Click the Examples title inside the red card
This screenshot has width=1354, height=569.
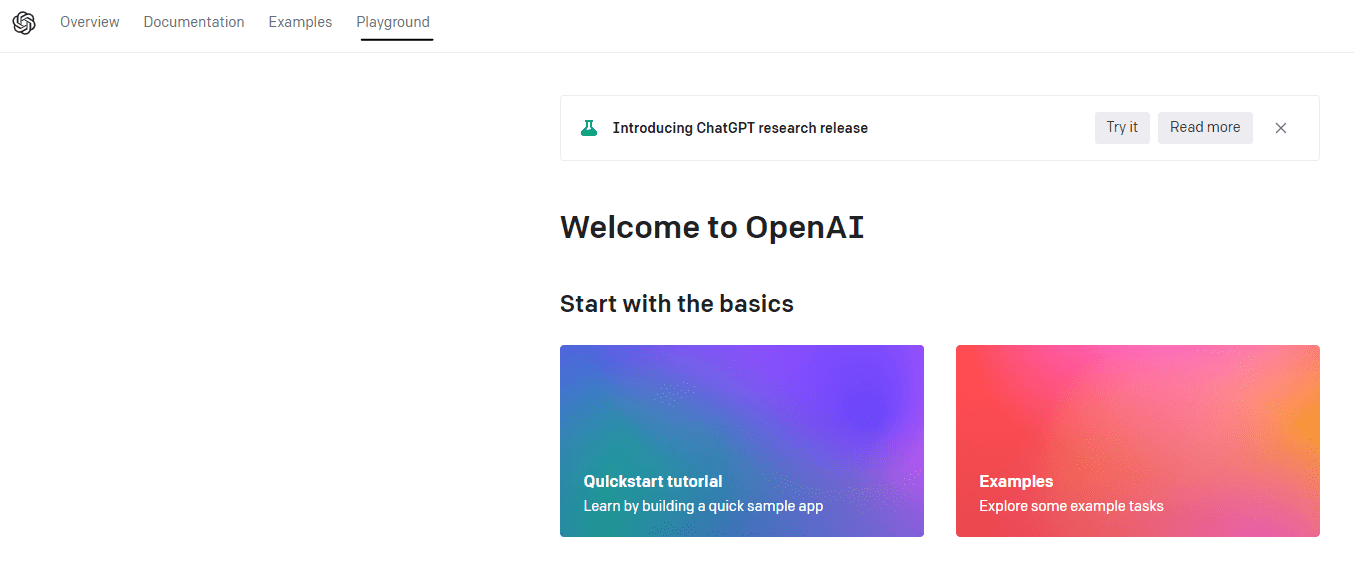click(1016, 481)
